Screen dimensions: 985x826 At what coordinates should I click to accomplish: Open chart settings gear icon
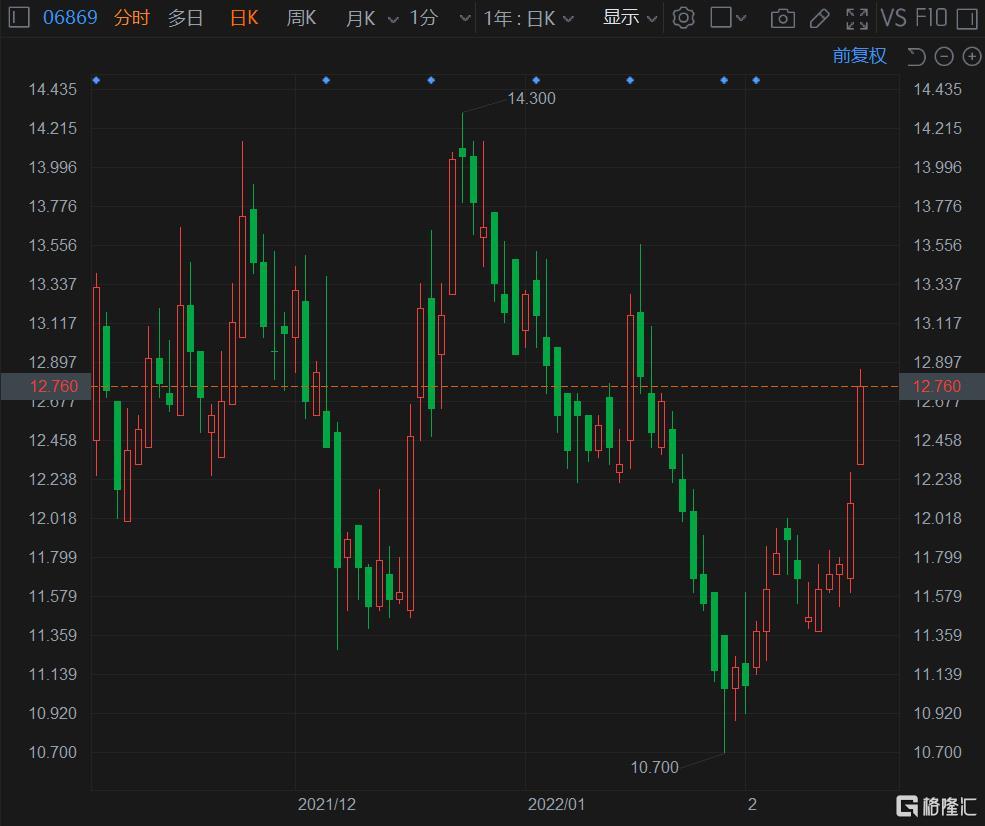point(683,18)
